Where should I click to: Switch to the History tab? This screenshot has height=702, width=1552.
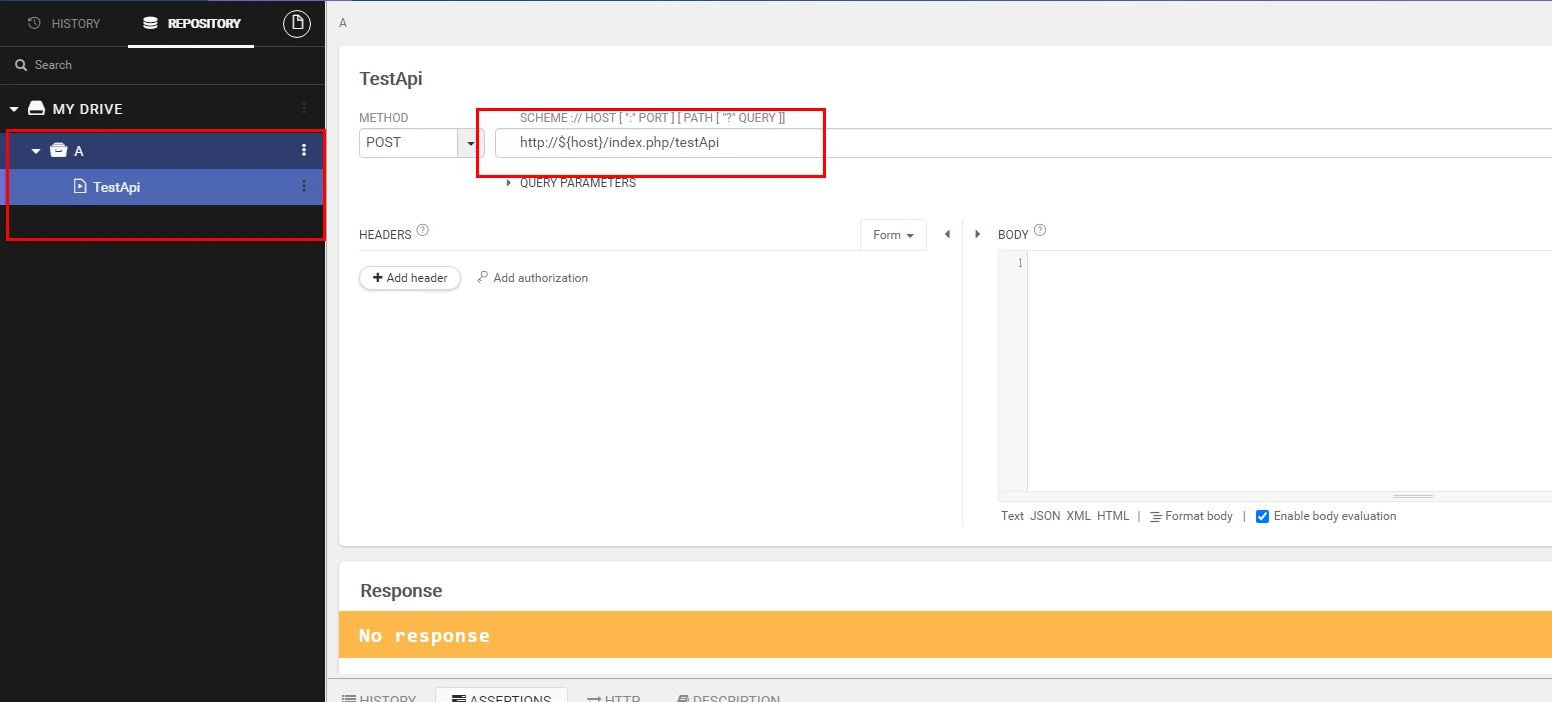coord(65,23)
